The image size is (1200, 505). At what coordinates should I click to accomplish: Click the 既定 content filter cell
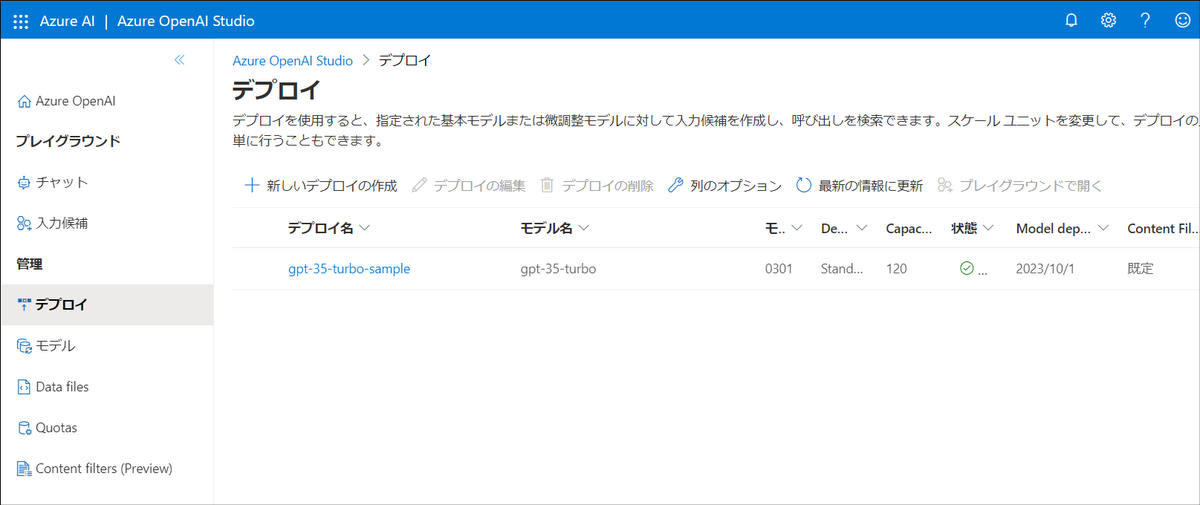tap(1140, 269)
